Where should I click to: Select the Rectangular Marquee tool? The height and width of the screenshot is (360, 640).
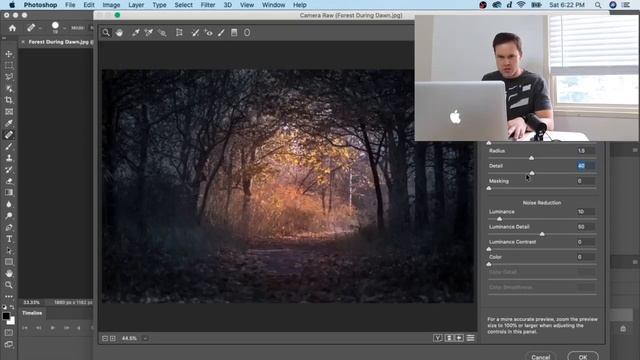click(9, 65)
